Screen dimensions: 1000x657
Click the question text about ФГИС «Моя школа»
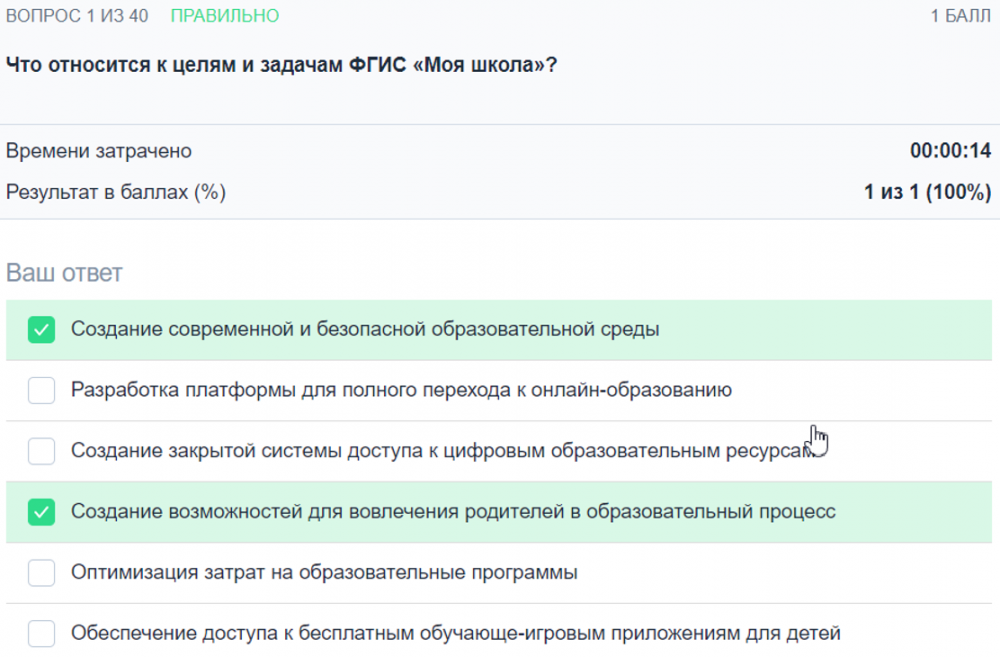click(281, 65)
